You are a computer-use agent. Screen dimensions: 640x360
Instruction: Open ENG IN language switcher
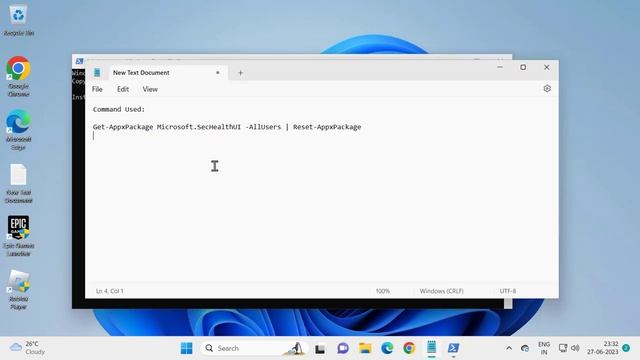point(544,348)
